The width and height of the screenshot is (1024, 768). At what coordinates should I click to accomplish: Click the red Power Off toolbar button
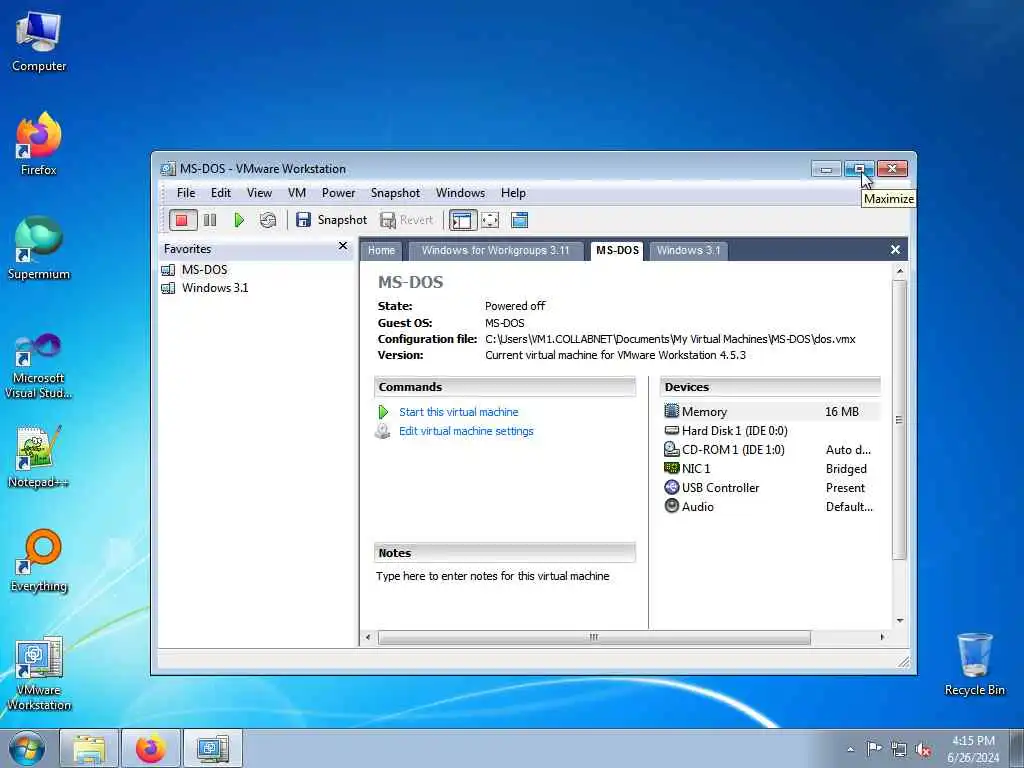182,220
